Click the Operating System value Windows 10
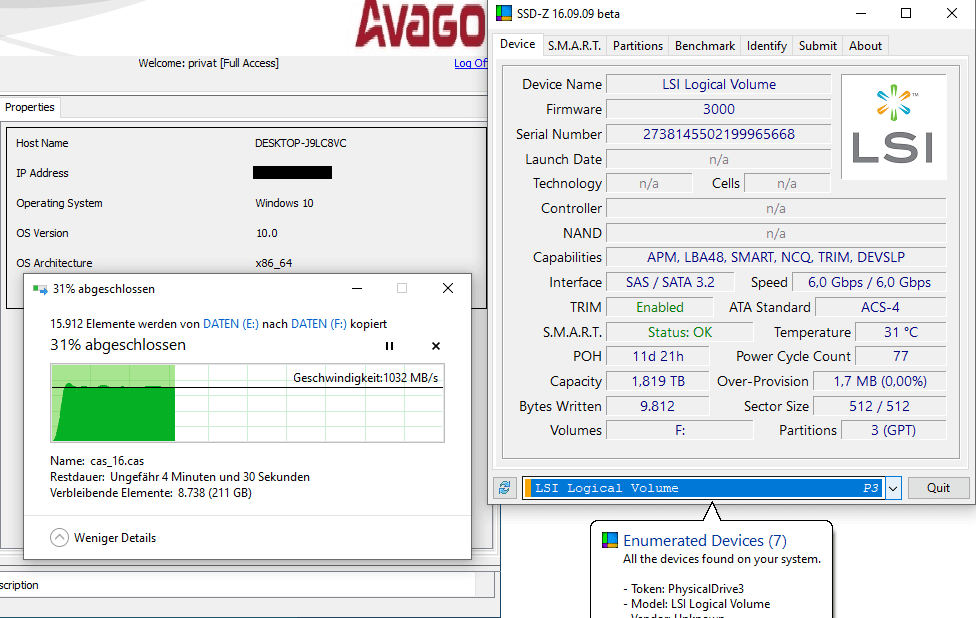This screenshot has width=976, height=618. (x=284, y=203)
